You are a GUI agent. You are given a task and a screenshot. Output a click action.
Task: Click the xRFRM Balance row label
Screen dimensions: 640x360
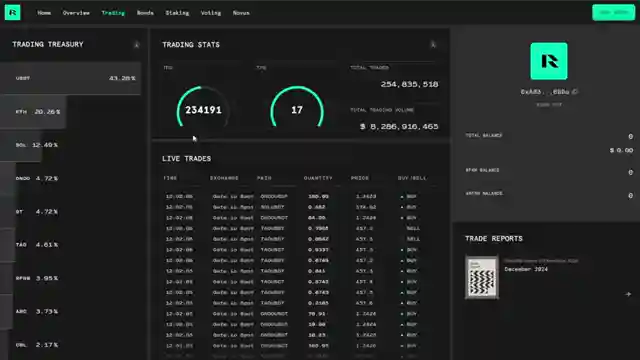[x=484, y=193]
